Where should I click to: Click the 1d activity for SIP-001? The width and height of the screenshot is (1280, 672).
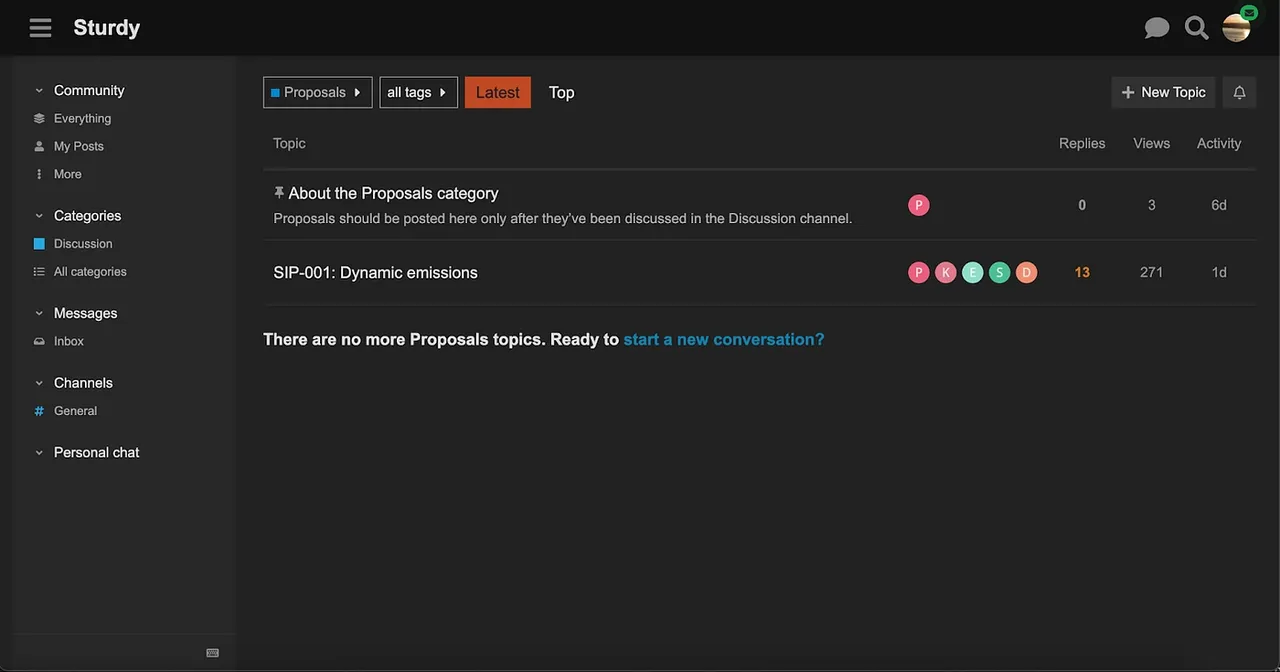click(x=1219, y=272)
